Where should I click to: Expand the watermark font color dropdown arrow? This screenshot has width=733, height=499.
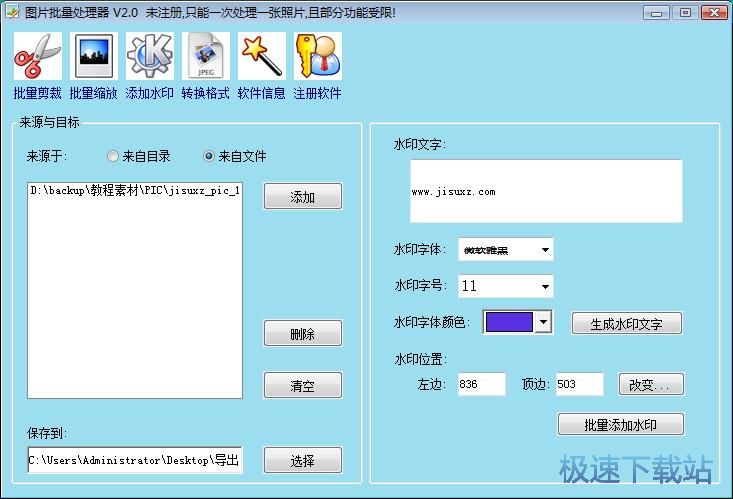click(543, 322)
